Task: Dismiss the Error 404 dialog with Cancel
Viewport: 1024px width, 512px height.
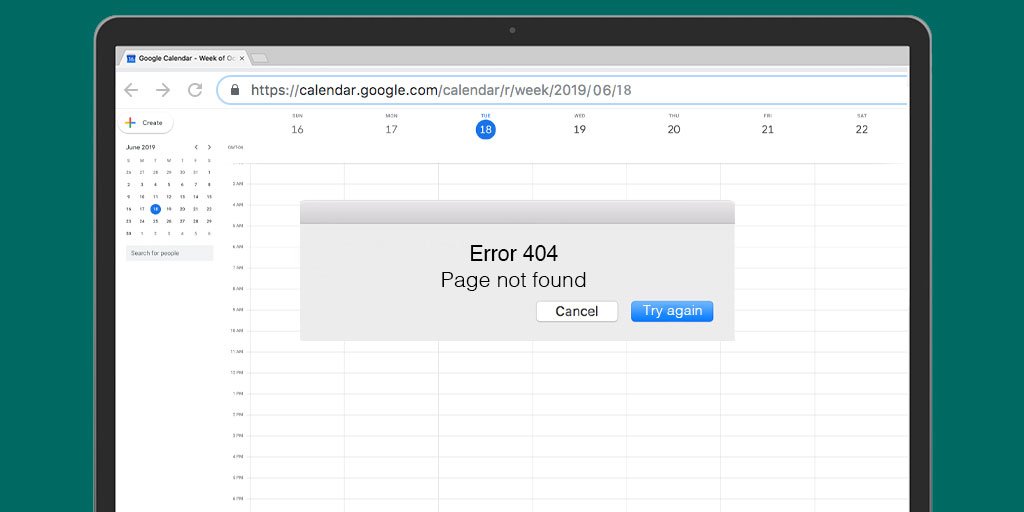Action: (x=577, y=312)
